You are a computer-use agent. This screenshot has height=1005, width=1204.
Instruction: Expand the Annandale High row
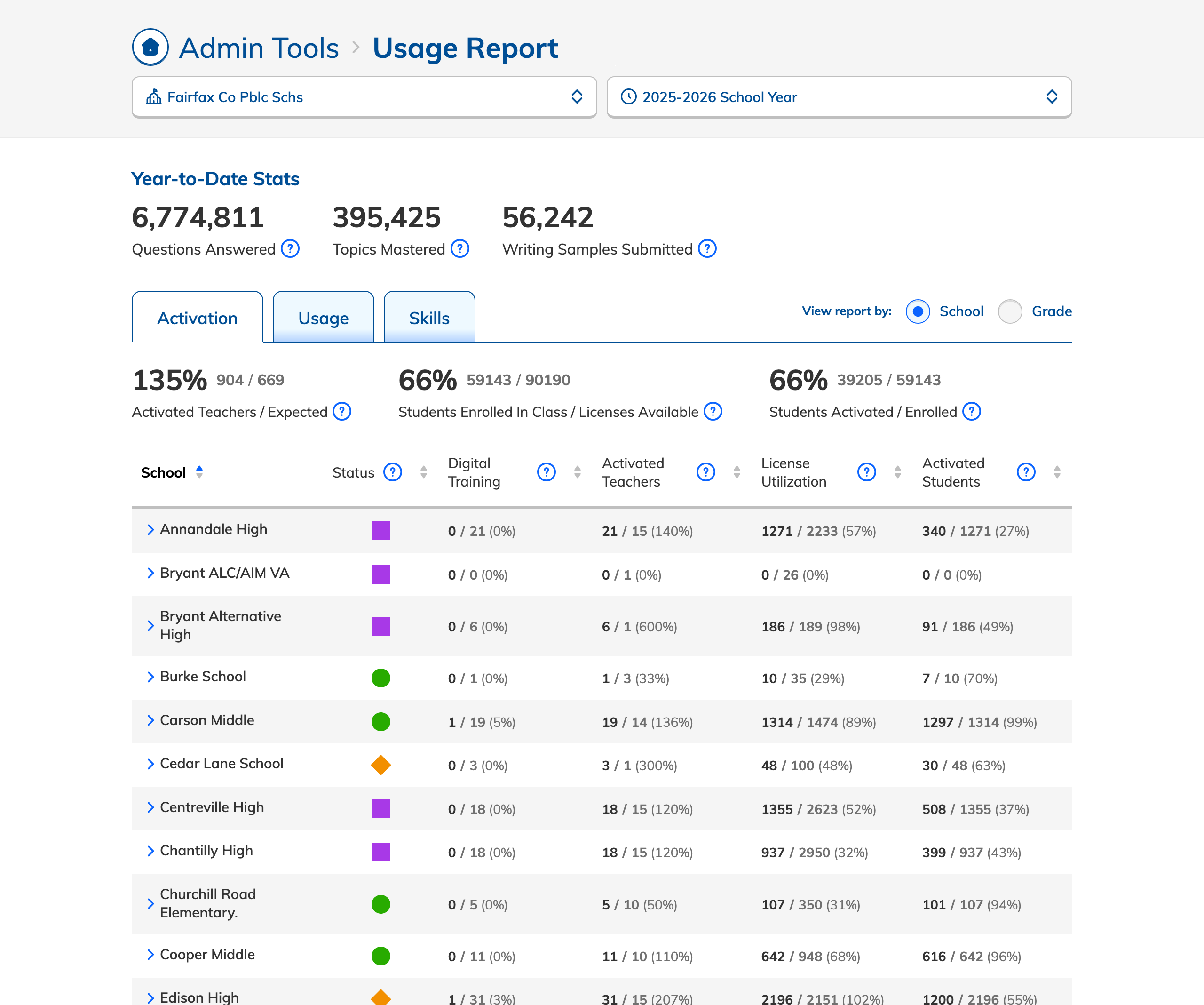click(x=150, y=529)
